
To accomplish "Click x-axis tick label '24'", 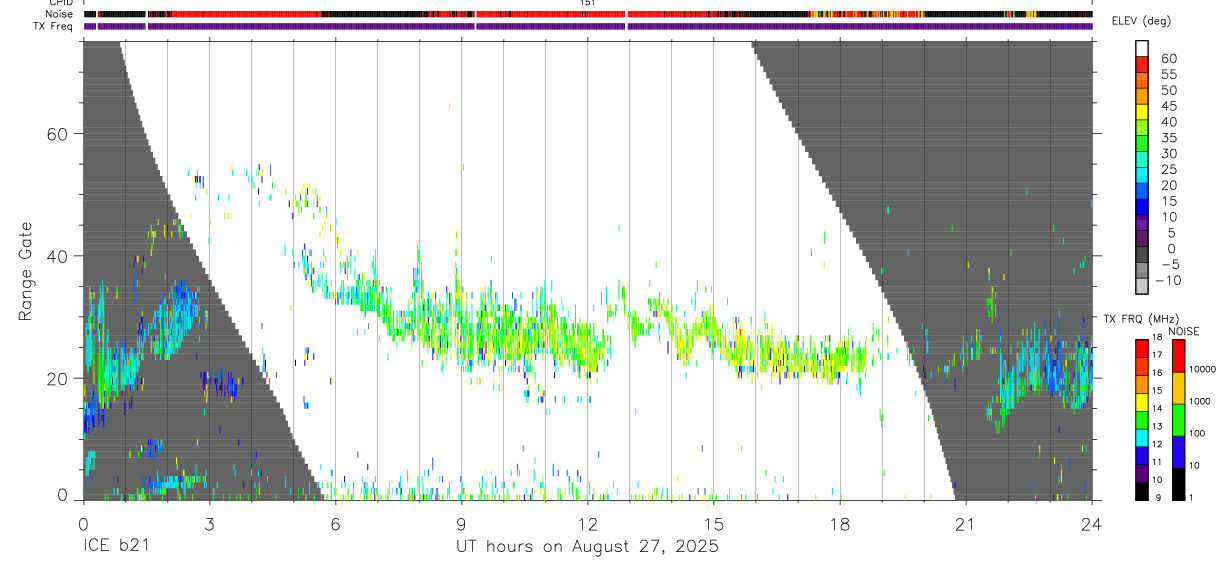I will tap(1092, 523).
